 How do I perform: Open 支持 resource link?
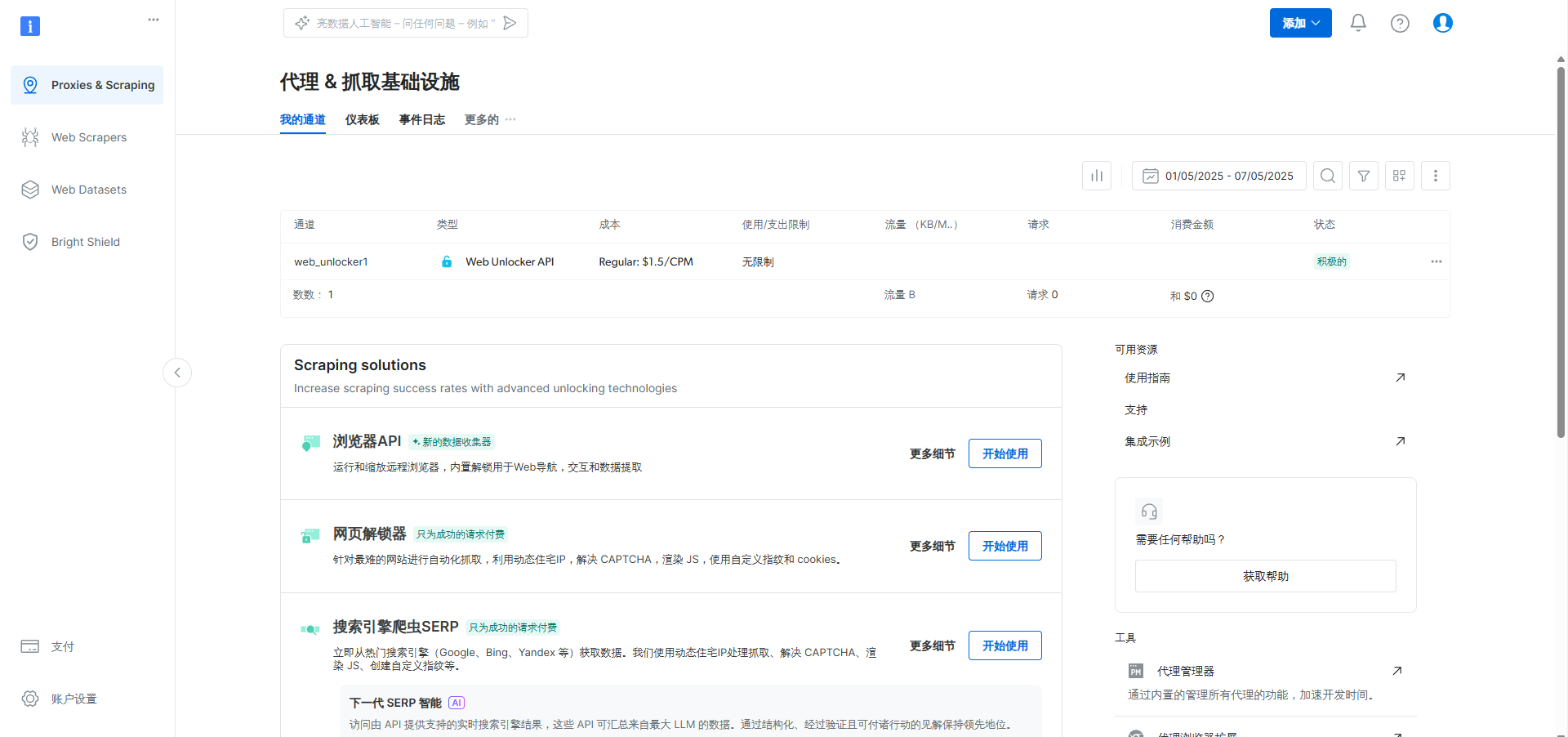pos(1136,409)
